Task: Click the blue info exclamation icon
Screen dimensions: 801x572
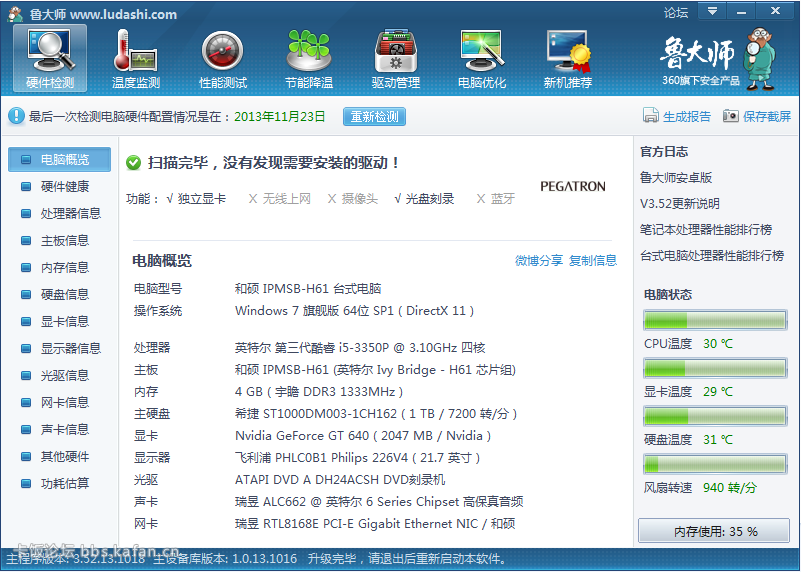Action: [x=16, y=116]
